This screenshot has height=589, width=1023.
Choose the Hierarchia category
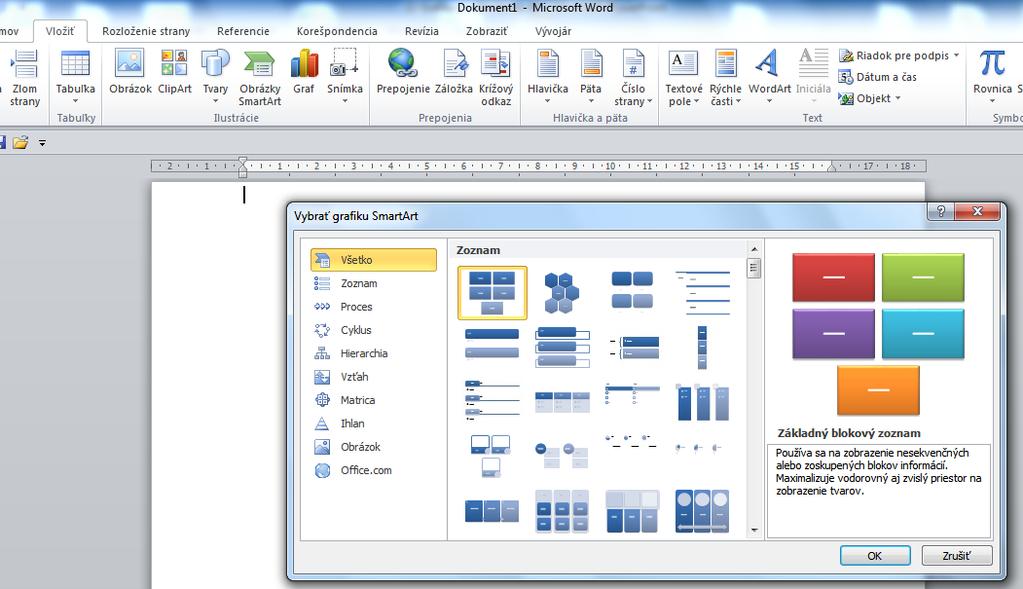(373, 354)
